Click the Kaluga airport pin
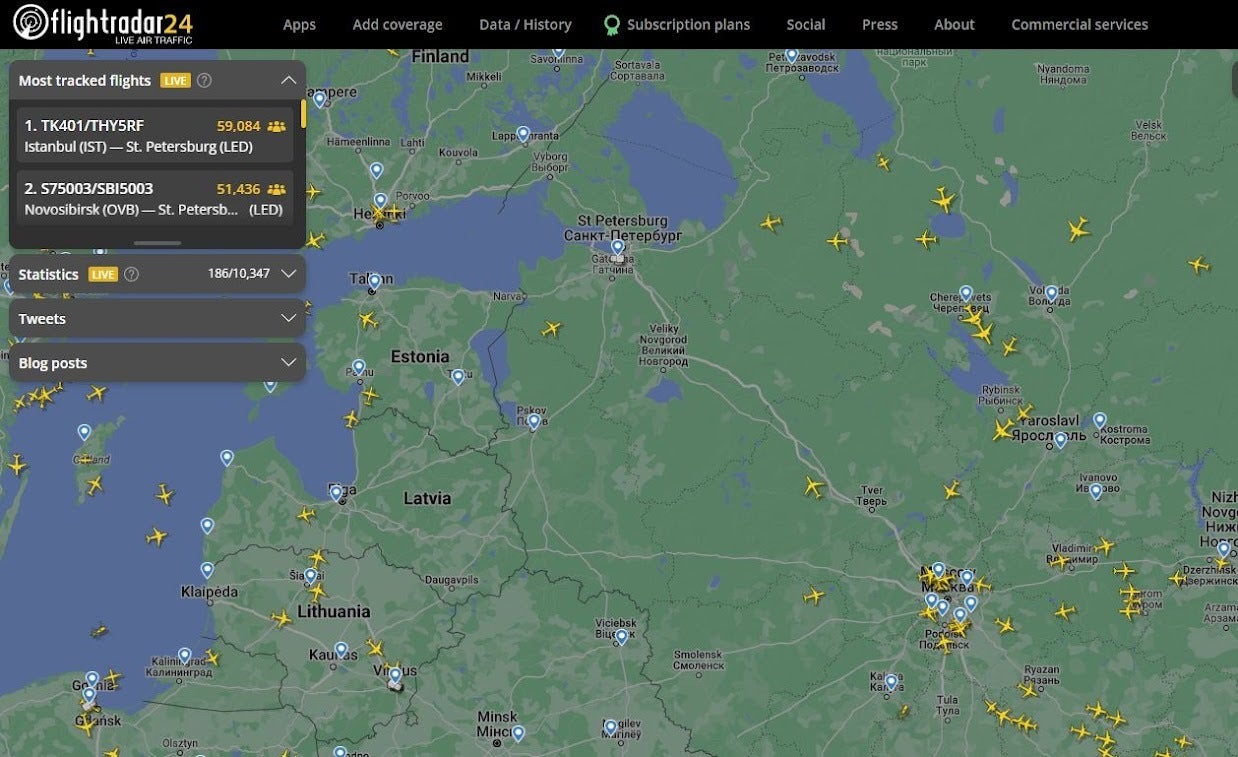 [x=891, y=682]
